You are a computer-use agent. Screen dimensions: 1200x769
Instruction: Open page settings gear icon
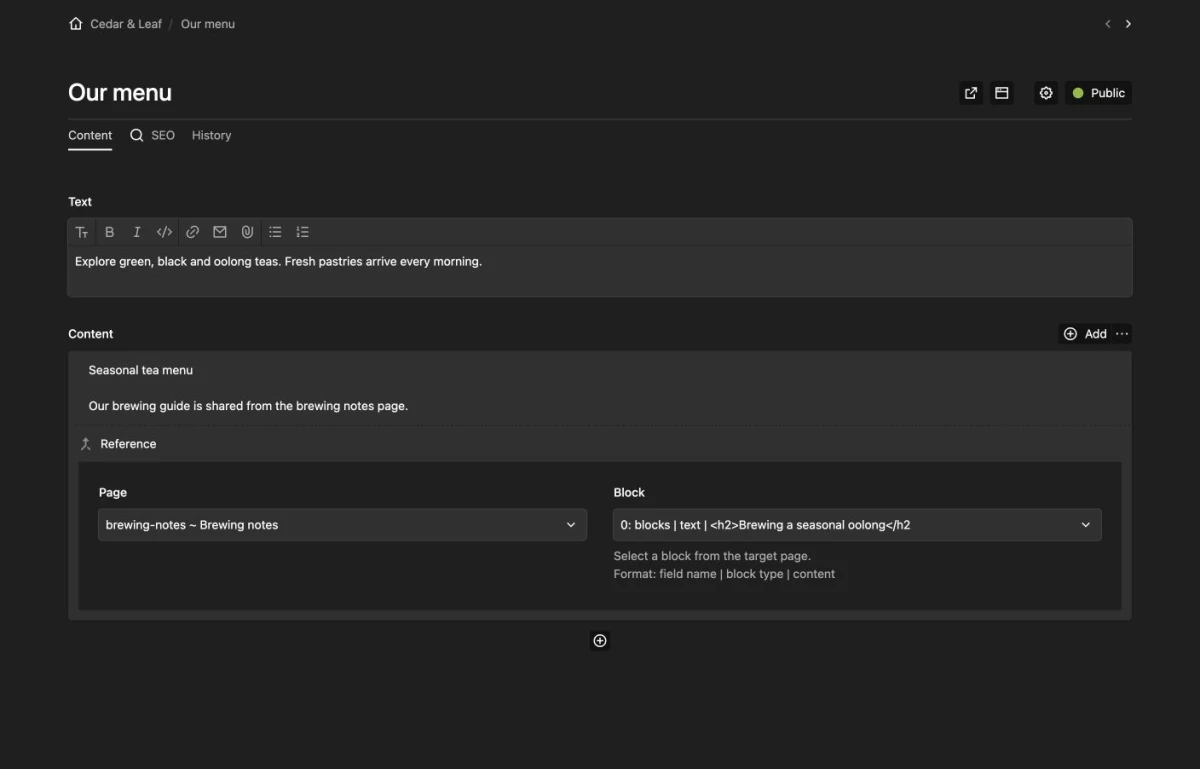pyautogui.click(x=1046, y=93)
